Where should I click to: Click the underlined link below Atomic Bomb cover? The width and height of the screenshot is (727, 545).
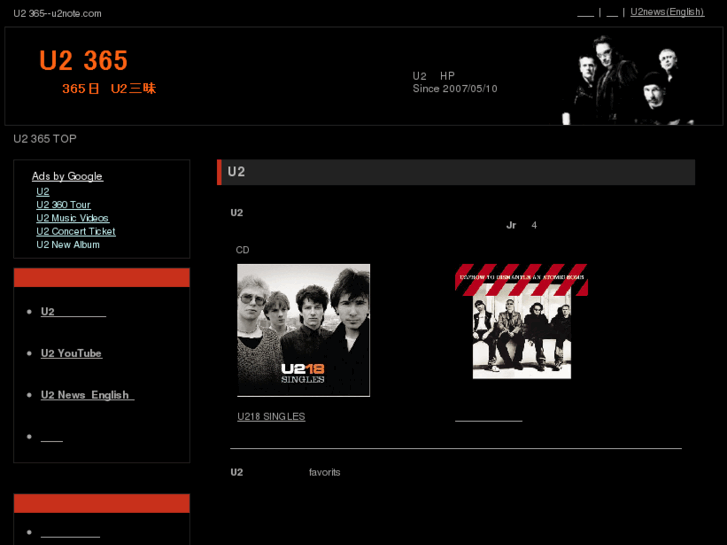coord(489,417)
